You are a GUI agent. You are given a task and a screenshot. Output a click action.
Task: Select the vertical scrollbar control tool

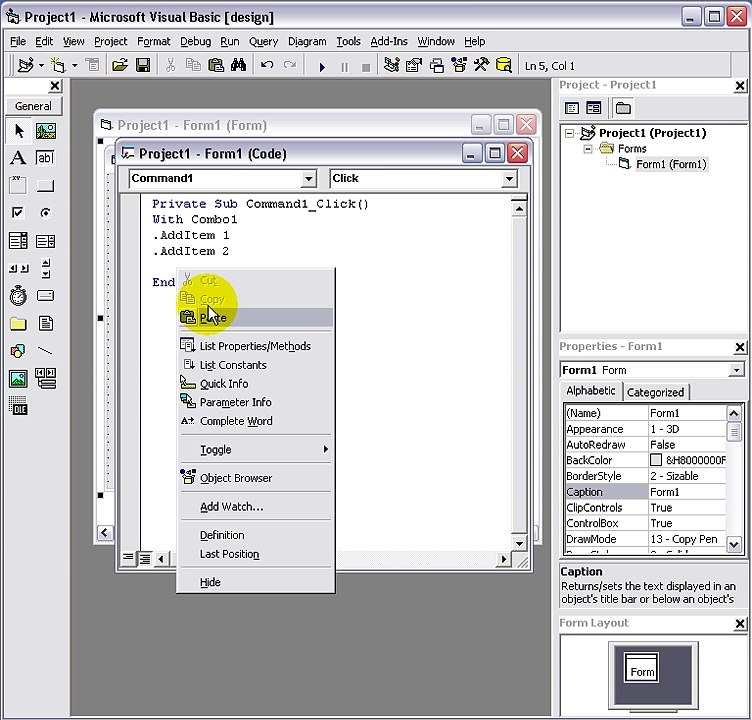[46, 269]
